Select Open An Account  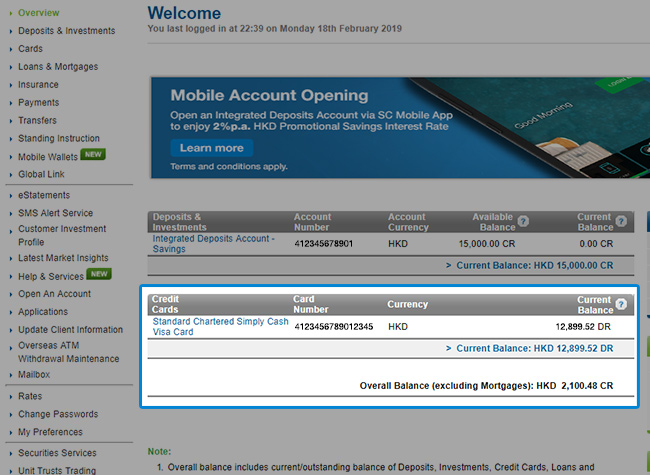tap(54, 294)
